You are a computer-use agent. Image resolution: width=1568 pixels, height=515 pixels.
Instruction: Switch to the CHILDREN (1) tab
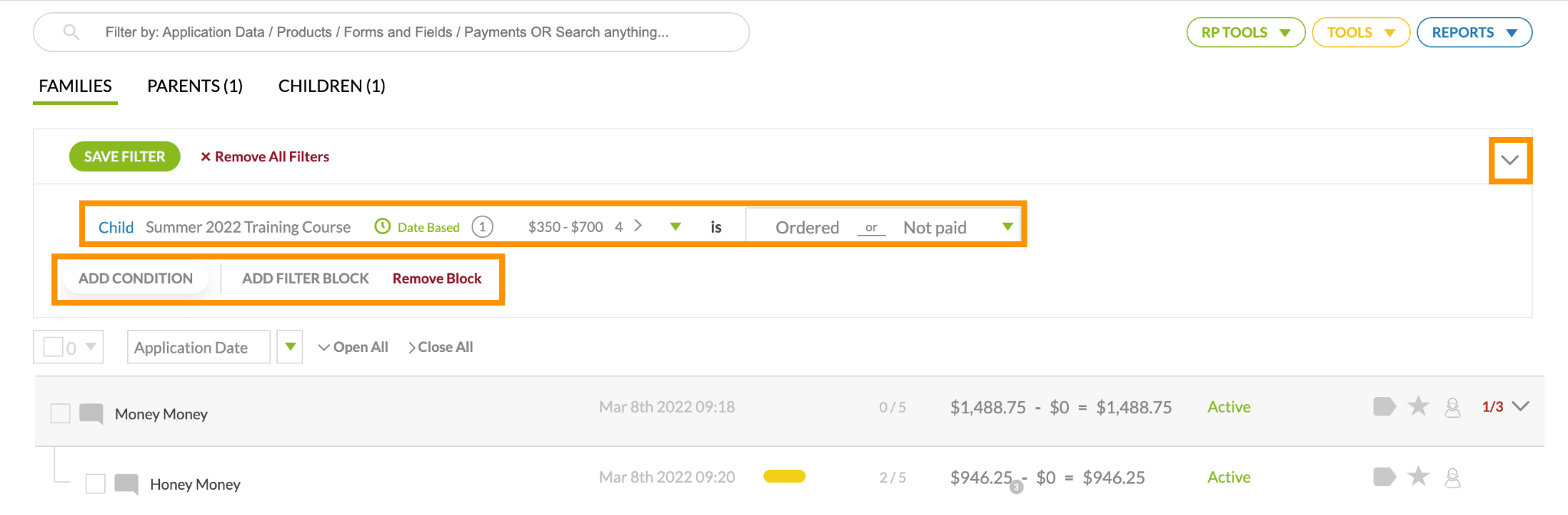click(332, 86)
